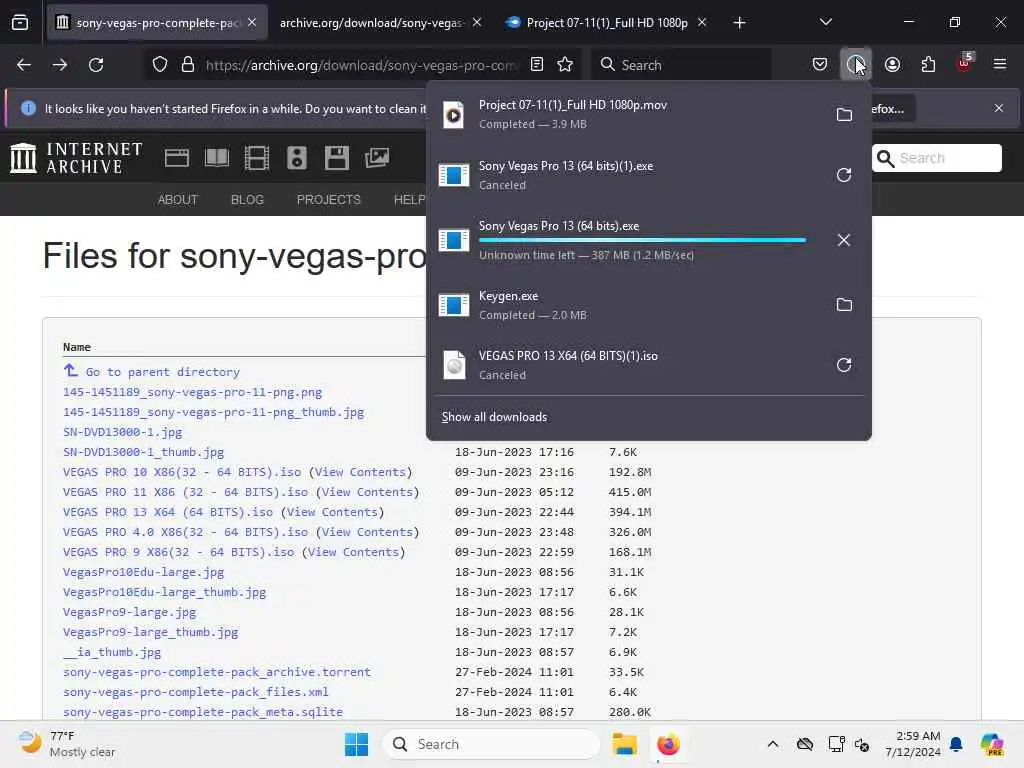Click Firefox icon in the taskbar
Screen dimensions: 1024x768
pyautogui.click(x=668, y=744)
